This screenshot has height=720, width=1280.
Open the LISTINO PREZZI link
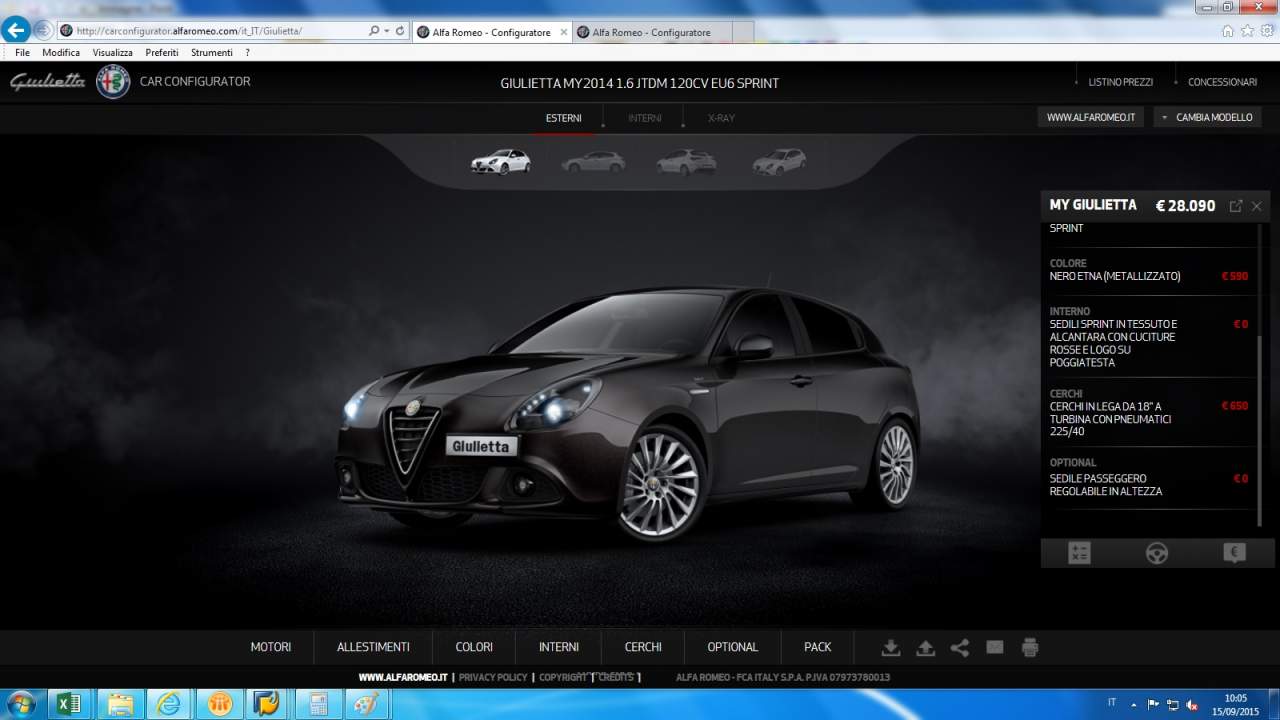point(1121,82)
